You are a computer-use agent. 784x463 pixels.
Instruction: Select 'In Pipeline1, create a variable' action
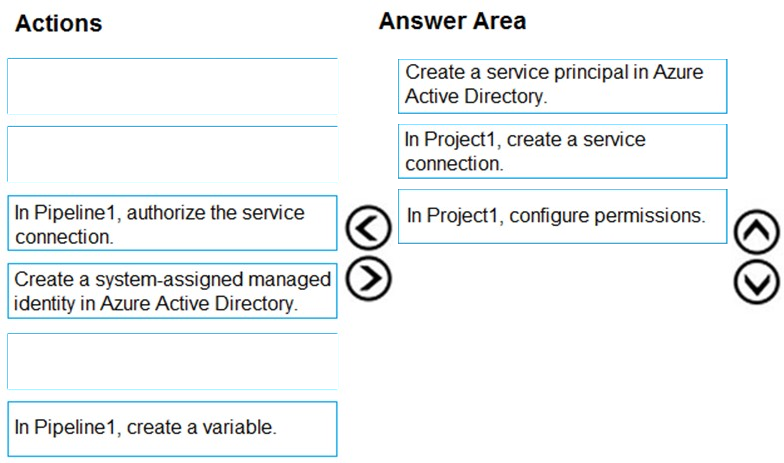[172, 429]
